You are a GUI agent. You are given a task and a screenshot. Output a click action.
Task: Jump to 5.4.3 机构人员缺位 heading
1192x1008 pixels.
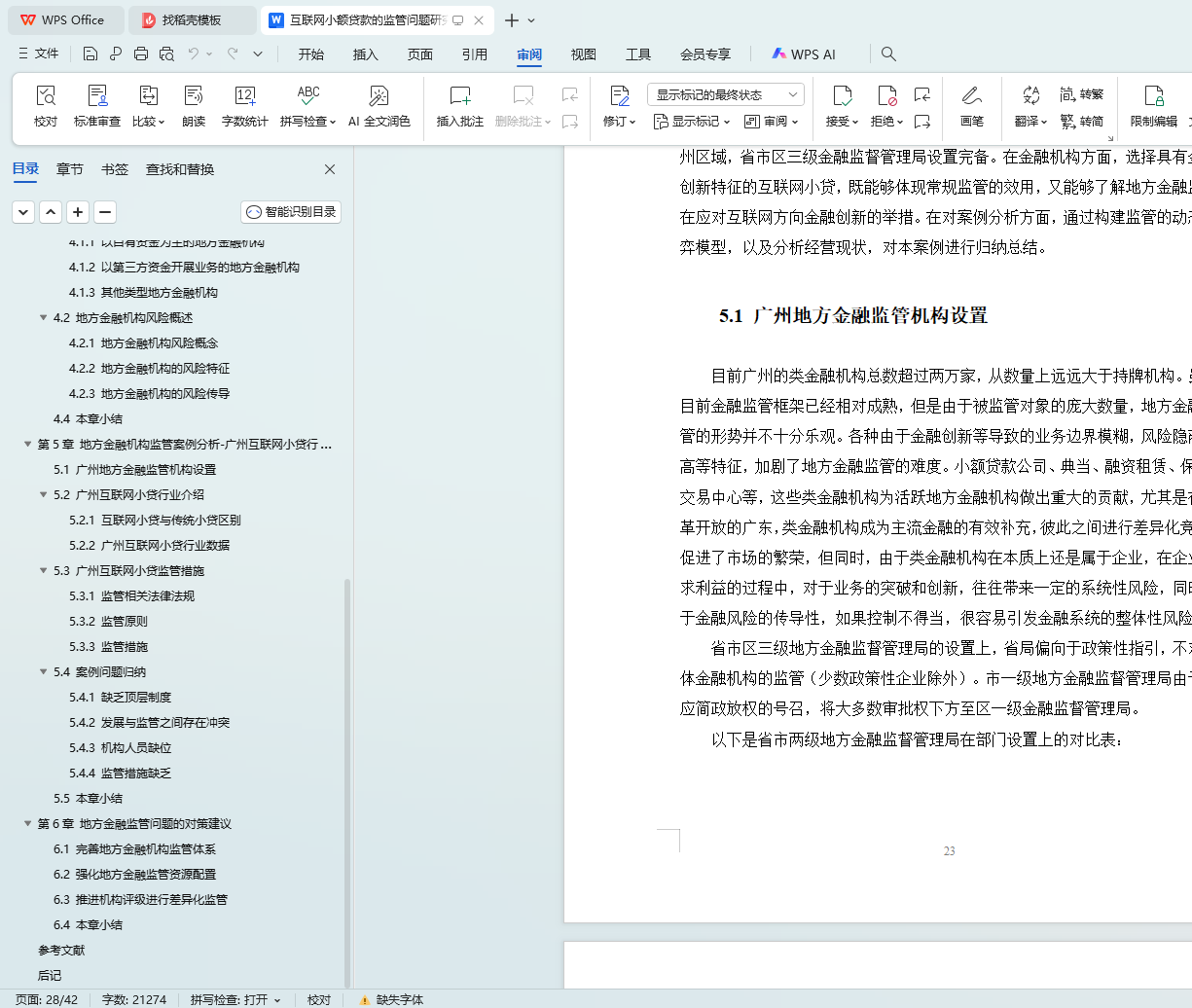(x=120, y=748)
